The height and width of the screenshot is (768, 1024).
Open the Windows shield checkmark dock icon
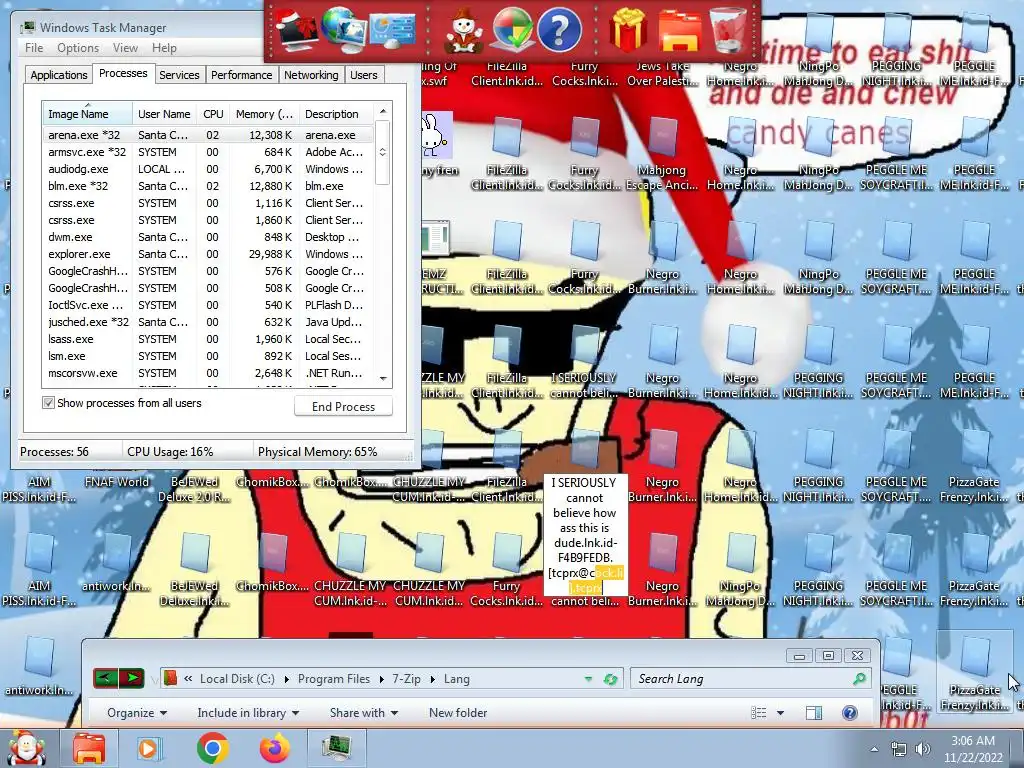coord(511,30)
